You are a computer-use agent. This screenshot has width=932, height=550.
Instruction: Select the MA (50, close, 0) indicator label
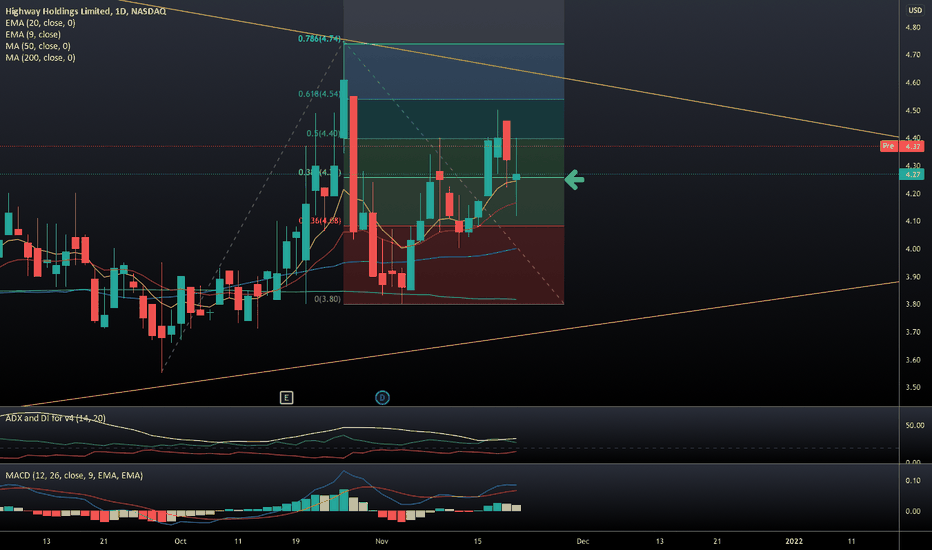point(38,46)
